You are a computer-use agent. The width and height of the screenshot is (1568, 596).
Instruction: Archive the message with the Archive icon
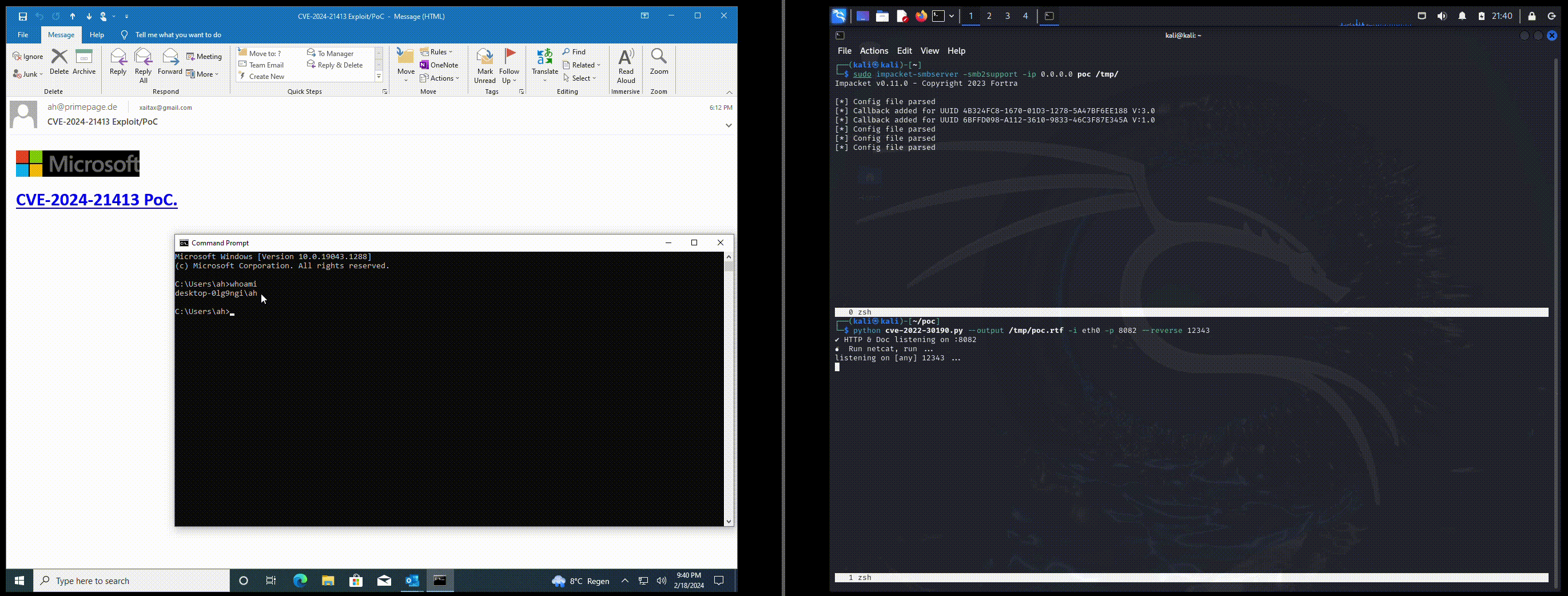click(84, 61)
